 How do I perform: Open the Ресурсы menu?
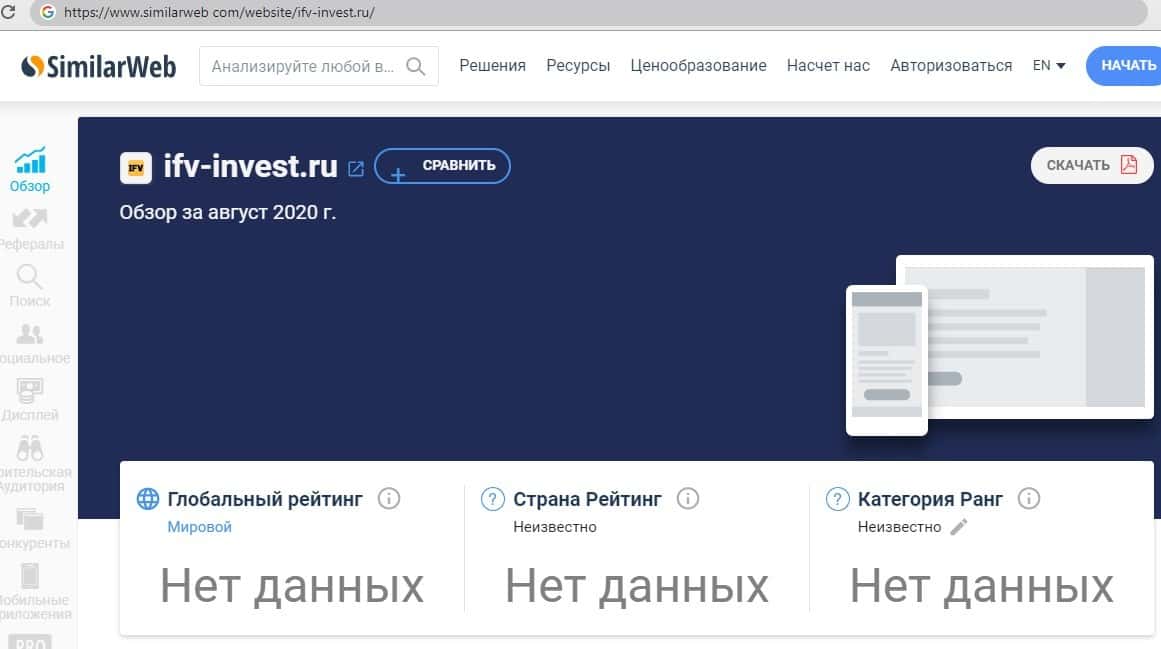tap(578, 65)
